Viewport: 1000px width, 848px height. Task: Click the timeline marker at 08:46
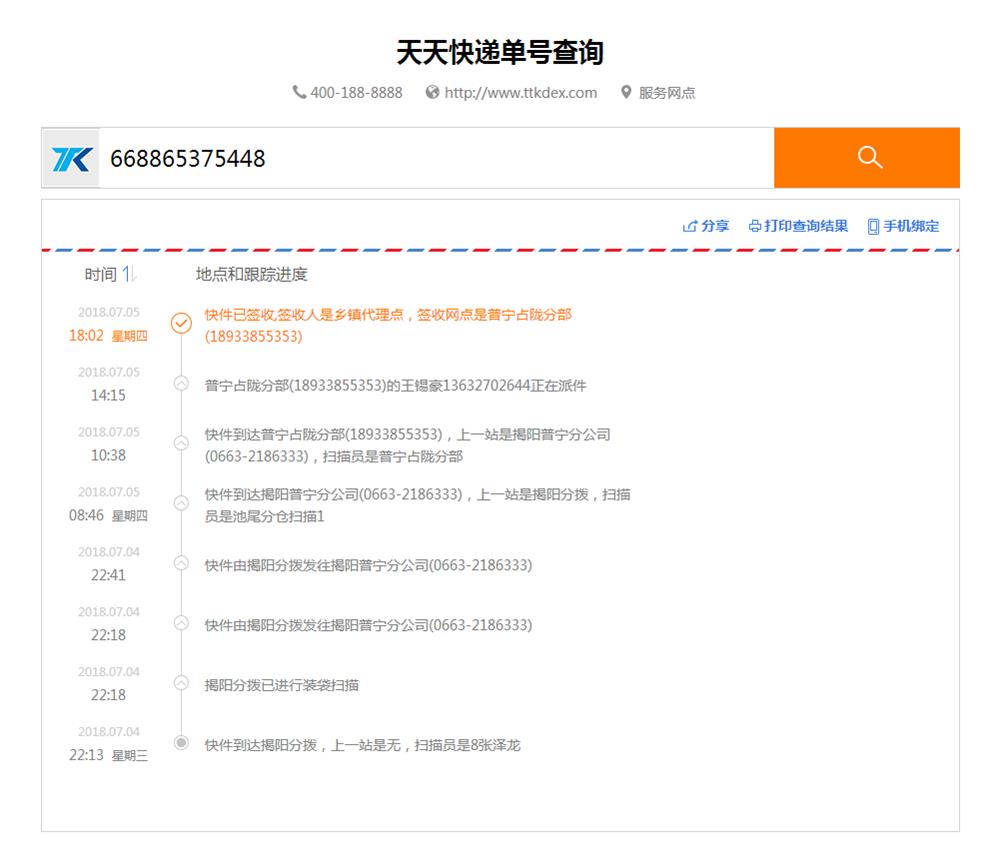click(x=181, y=503)
